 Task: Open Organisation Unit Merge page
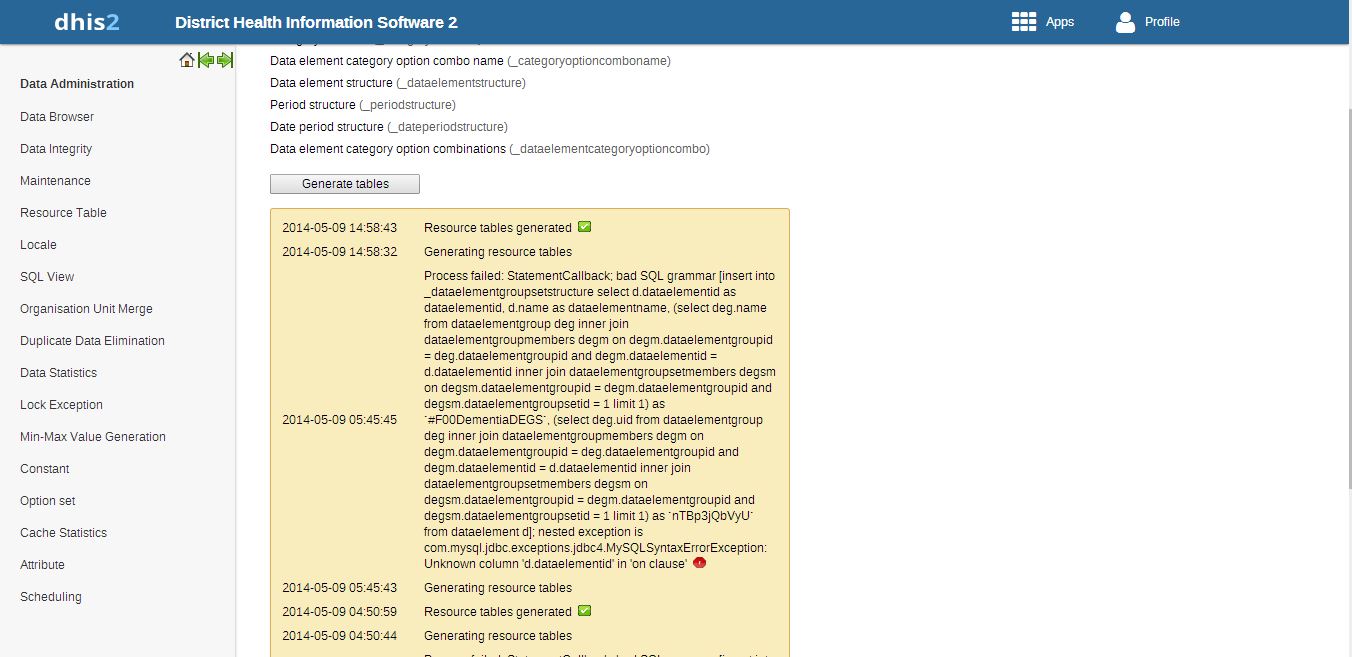[86, 309]
